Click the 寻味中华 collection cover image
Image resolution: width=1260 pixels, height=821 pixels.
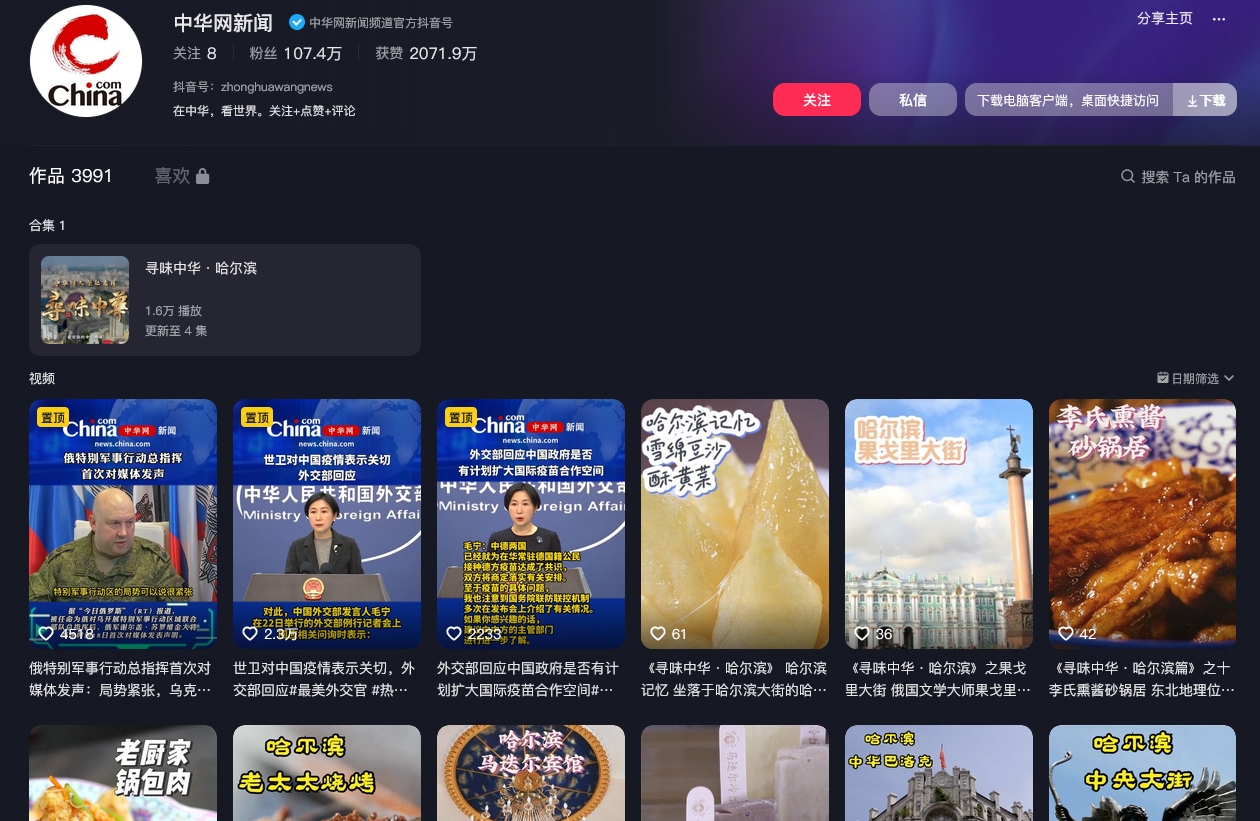[85, 300]
